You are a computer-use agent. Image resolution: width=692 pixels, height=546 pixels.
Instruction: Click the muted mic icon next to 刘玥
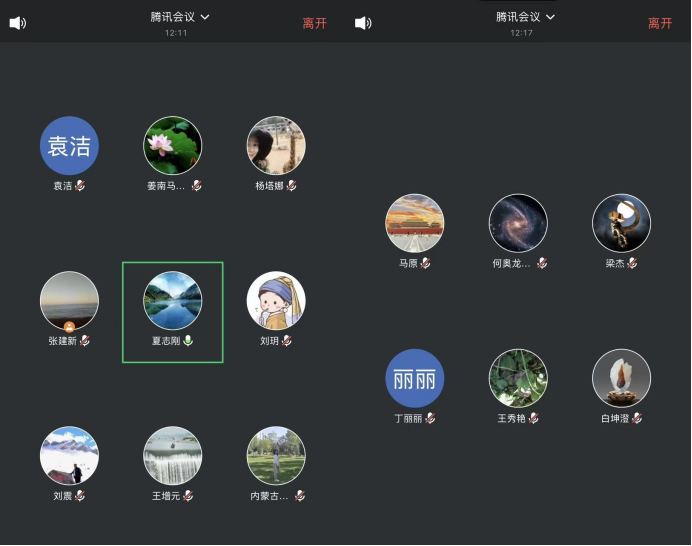(x=287, y=341)
